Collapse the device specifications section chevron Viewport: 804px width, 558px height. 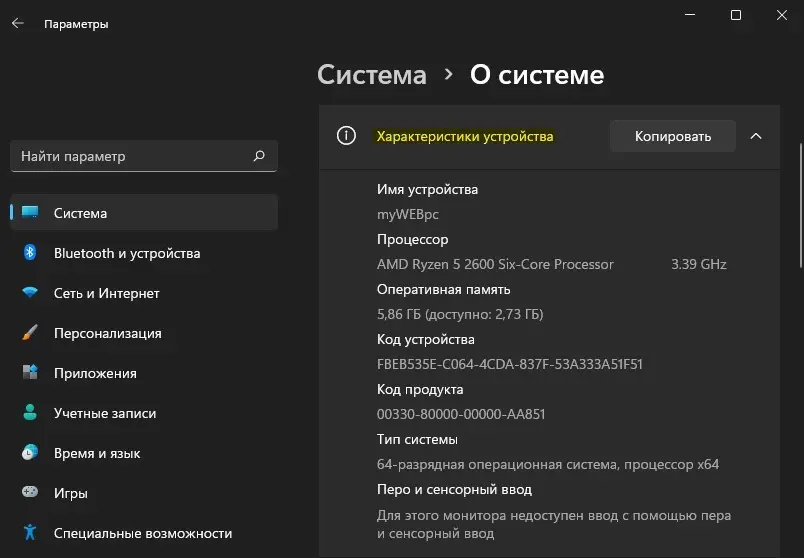pyautogui.click(x=756, y=136)
